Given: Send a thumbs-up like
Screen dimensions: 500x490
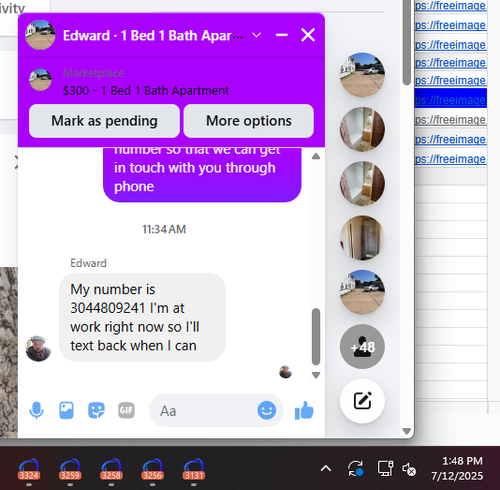Looking at the screenshot, I should coord(304,410).
